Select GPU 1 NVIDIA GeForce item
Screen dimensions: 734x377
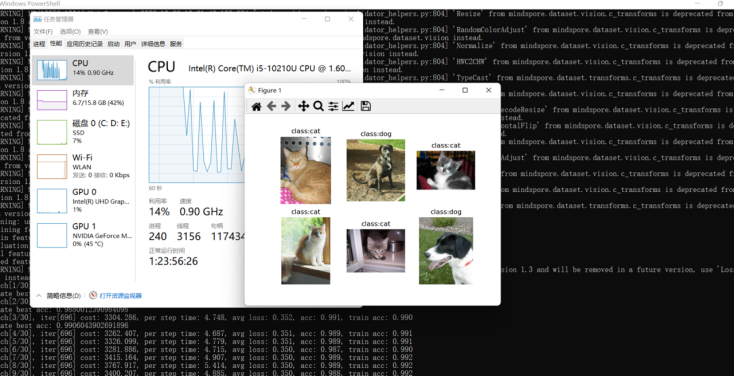[x=83, y=234]
